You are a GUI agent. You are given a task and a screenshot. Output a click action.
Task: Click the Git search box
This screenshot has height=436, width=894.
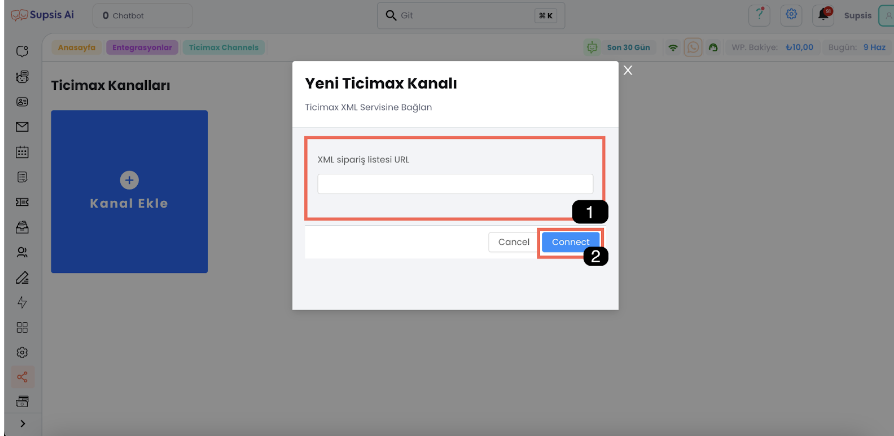(x=471, y=15)
